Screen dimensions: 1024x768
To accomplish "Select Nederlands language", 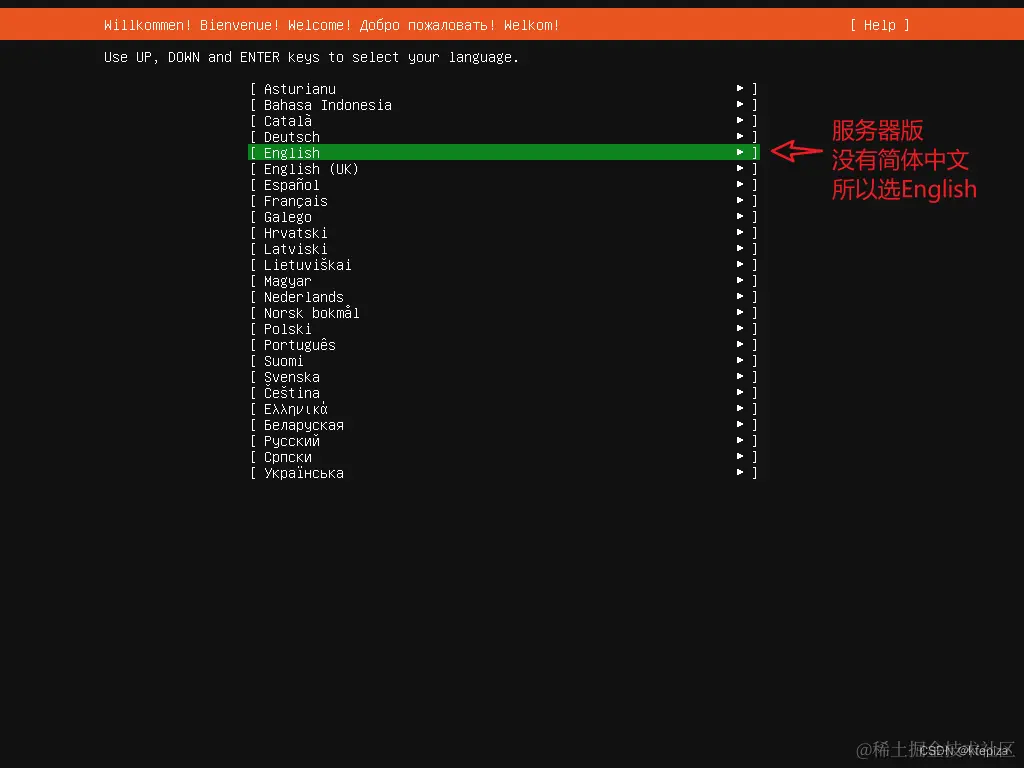I will (x=504, y=296).
